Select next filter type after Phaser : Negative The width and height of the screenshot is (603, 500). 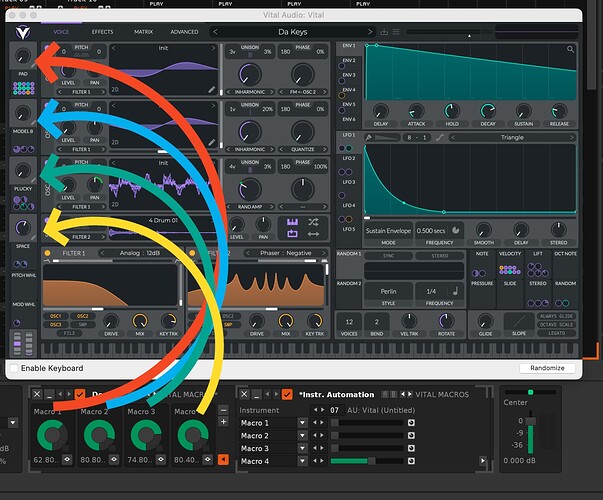323,253
